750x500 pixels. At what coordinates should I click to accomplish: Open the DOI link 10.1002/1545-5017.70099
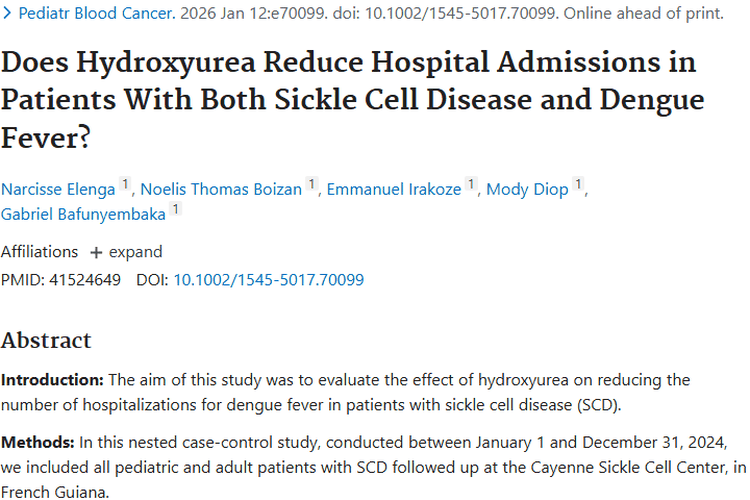[268, 280]
